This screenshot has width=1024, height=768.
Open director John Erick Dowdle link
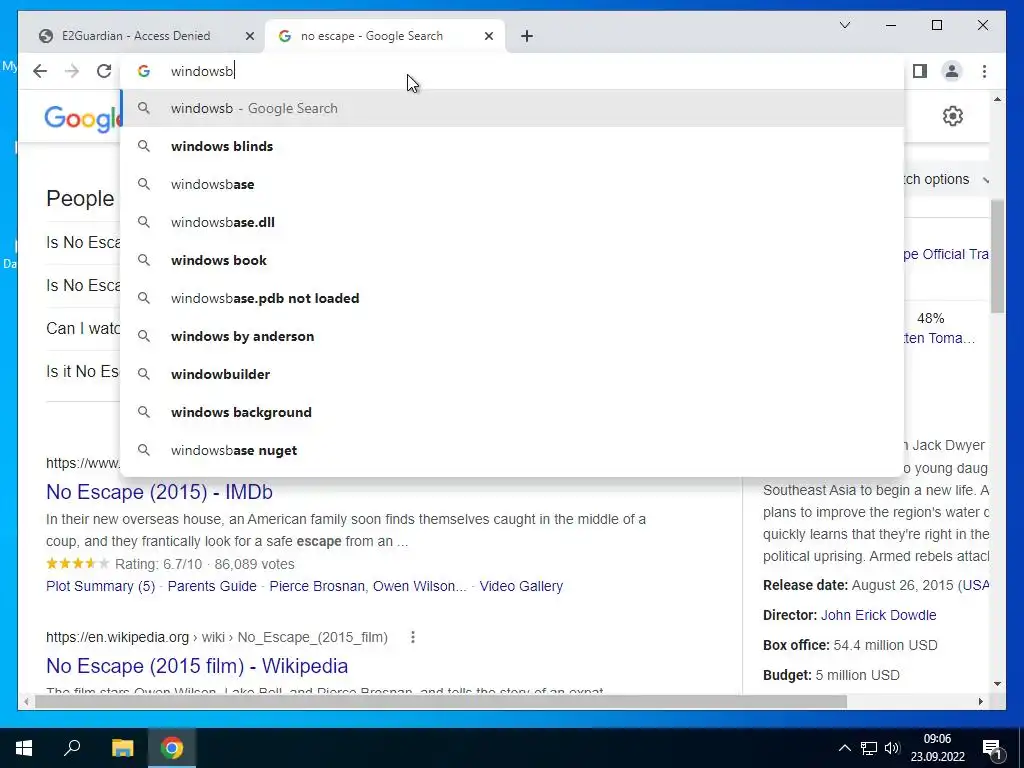878,615
